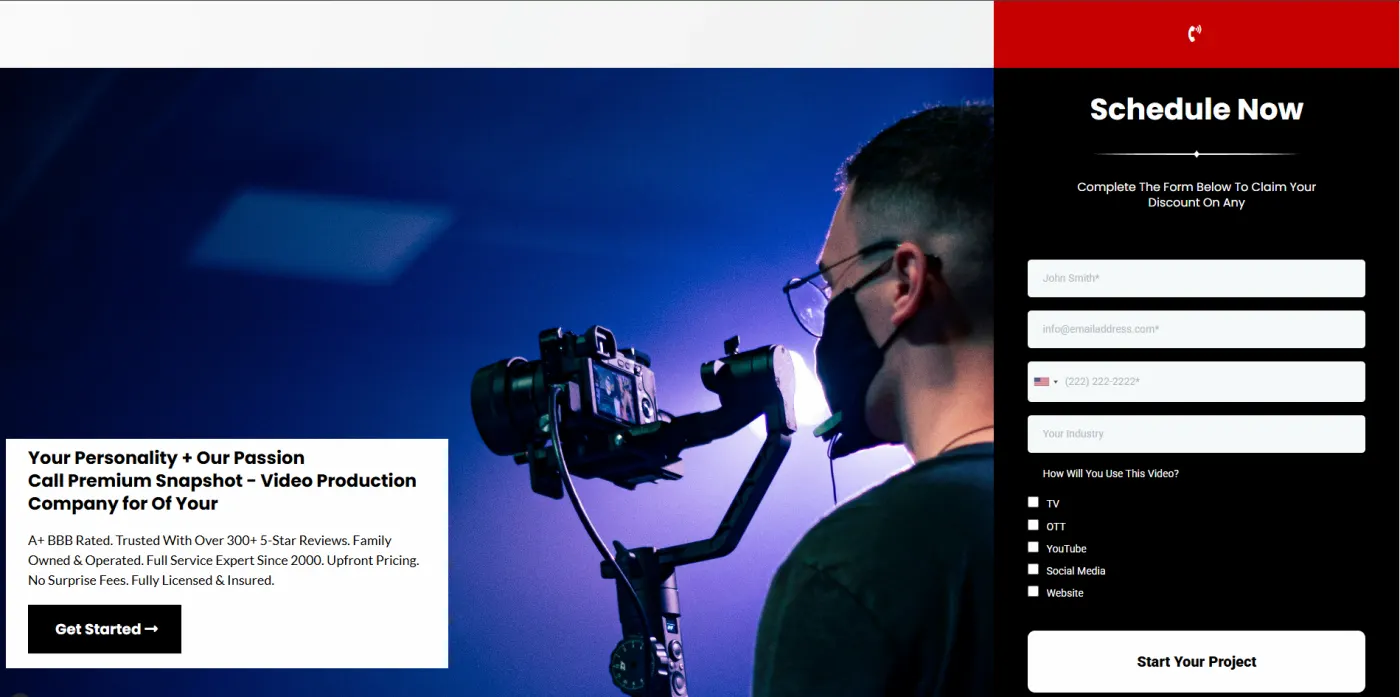
Task: Focus the Your Industry input field
Action: point(1196,434)
